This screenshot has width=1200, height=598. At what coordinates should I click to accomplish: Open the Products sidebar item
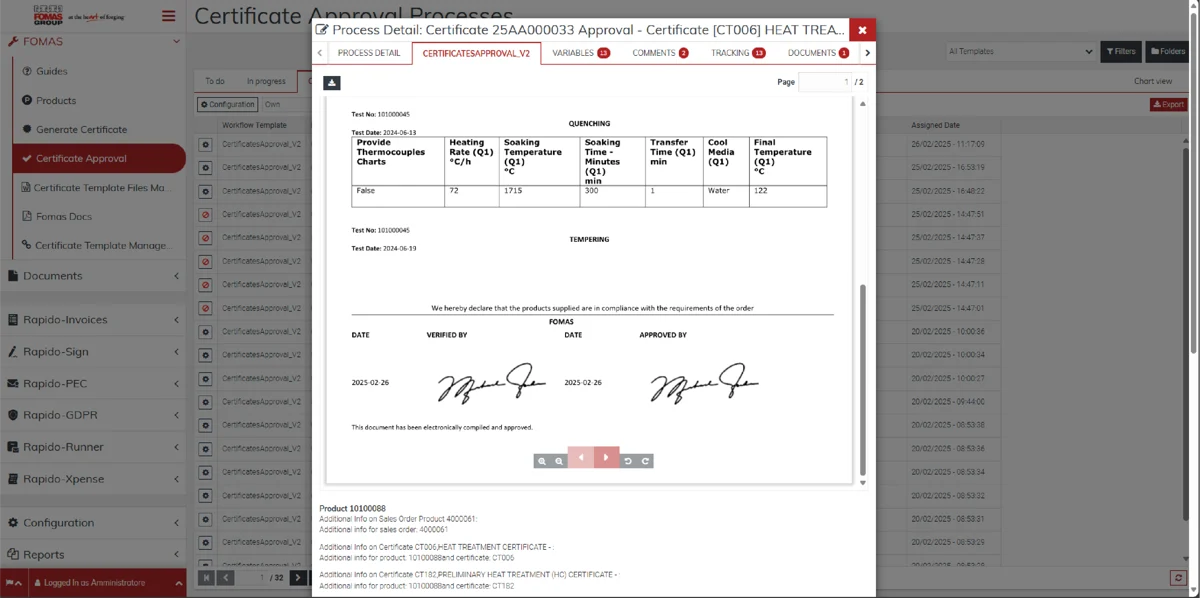pyautogui.click(x=56, y=100)
